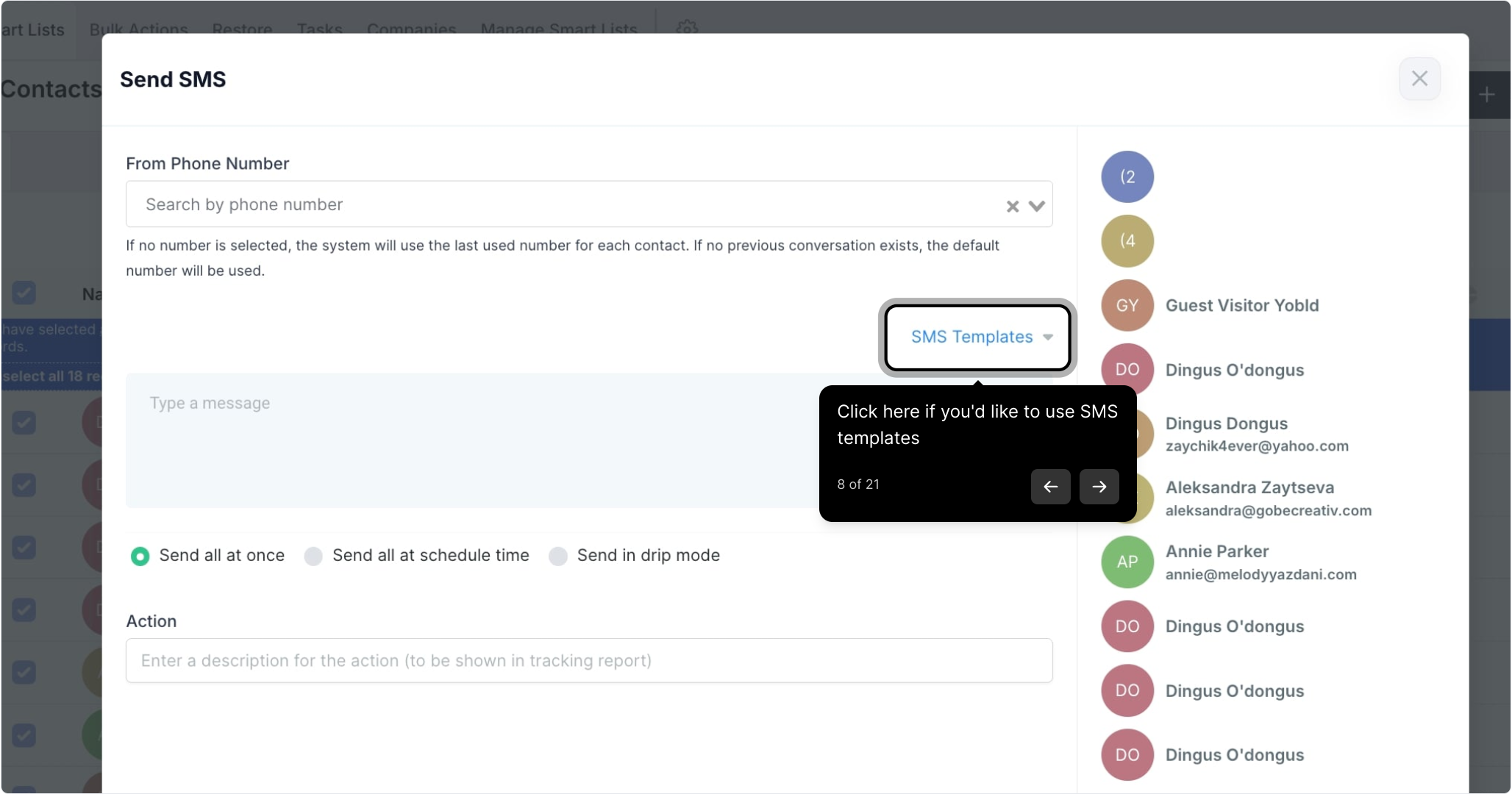Screen dimensions: 1512x794
Task: Select Send in drip mode
Action: 558,557
